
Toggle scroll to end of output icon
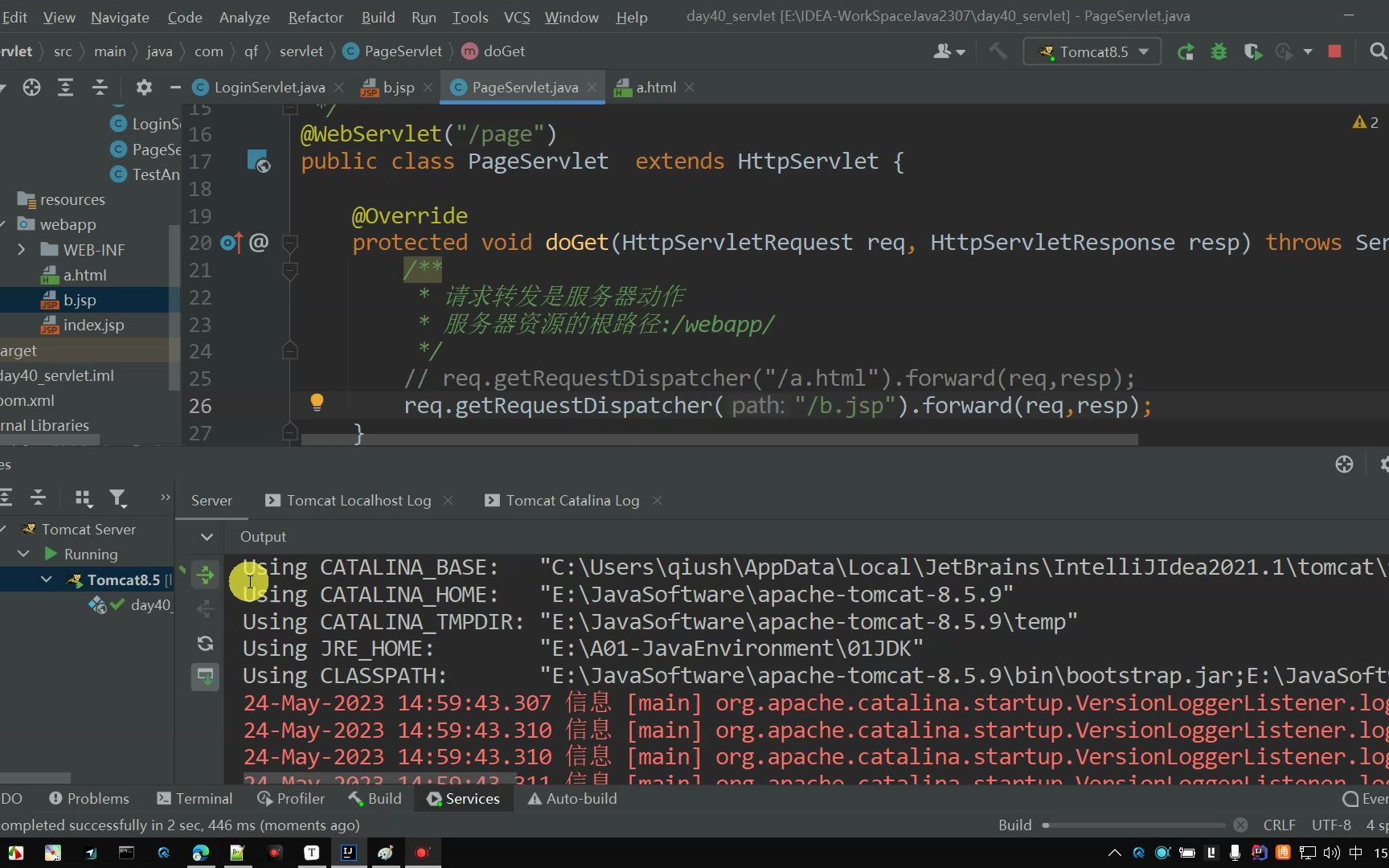pos(206,677)
